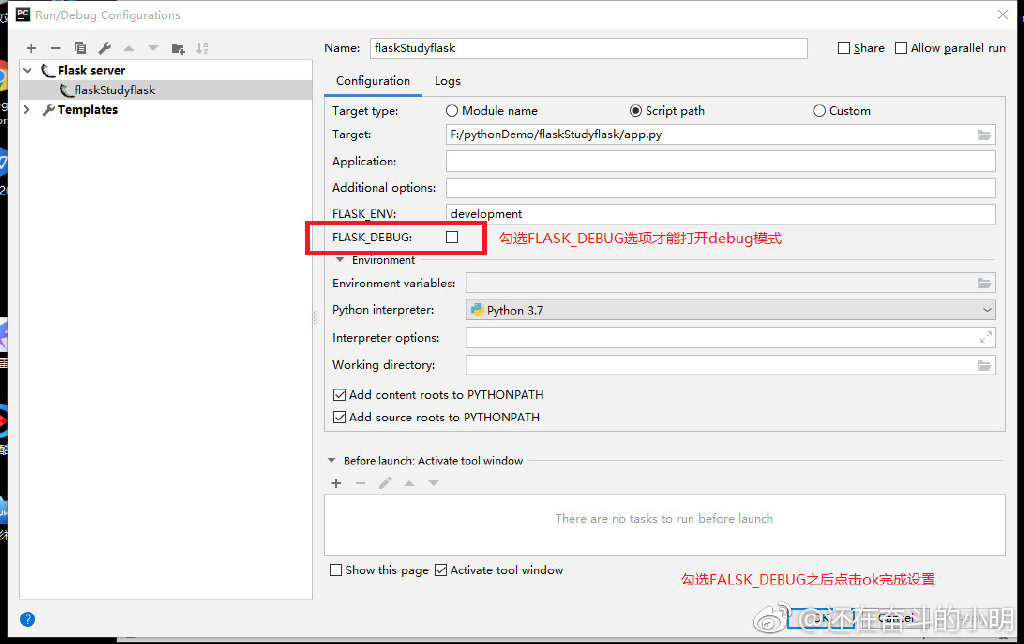Remove the selected configuration

point(56,47)
